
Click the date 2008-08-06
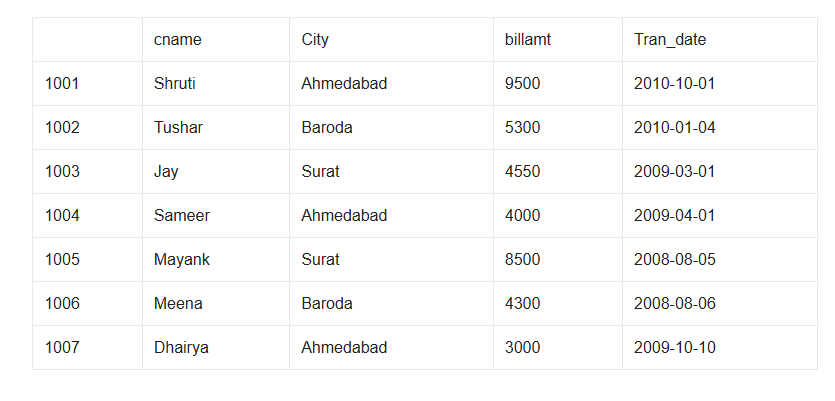675,304
